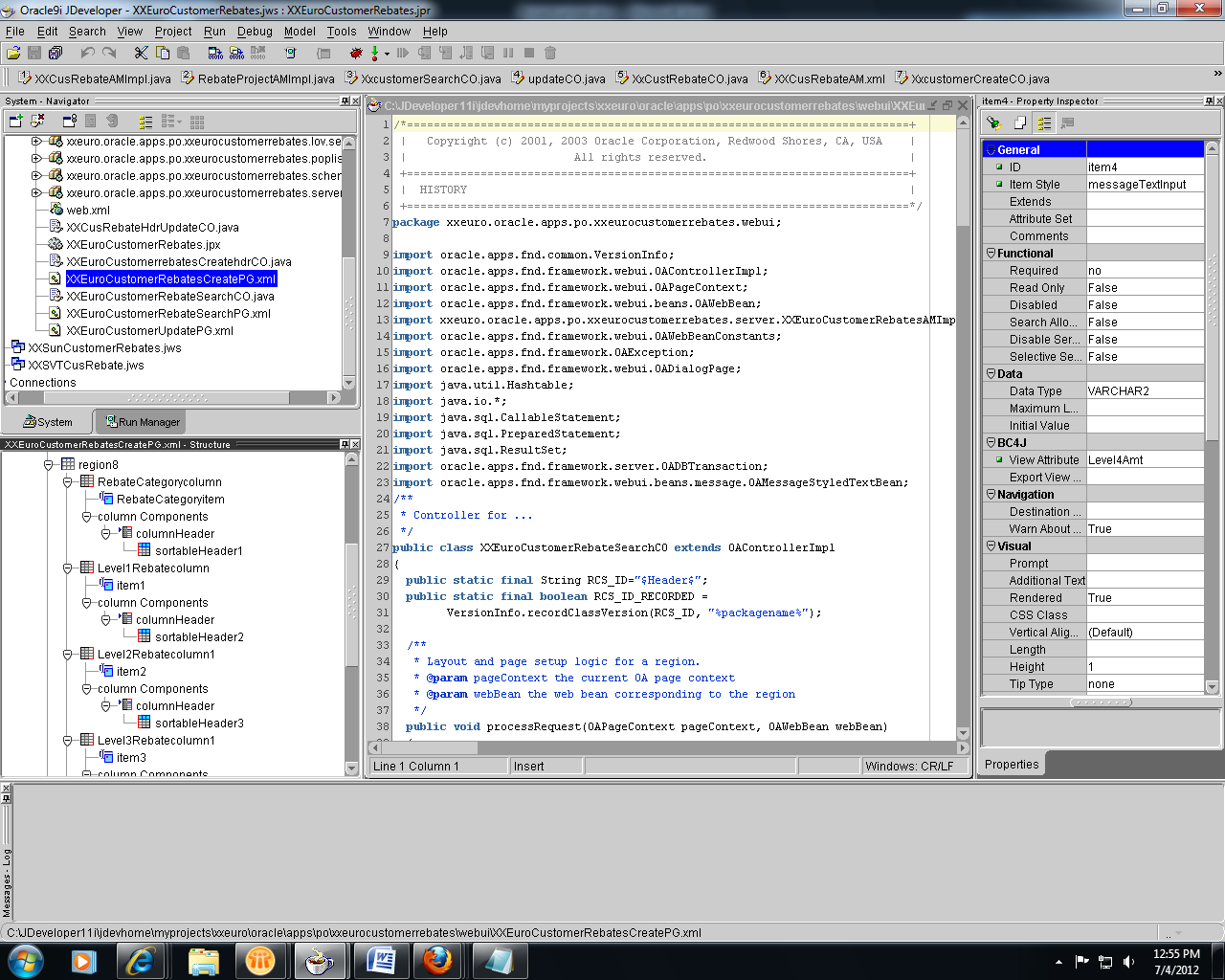Open the Run icon dropdown arrow

coord(387,54)
